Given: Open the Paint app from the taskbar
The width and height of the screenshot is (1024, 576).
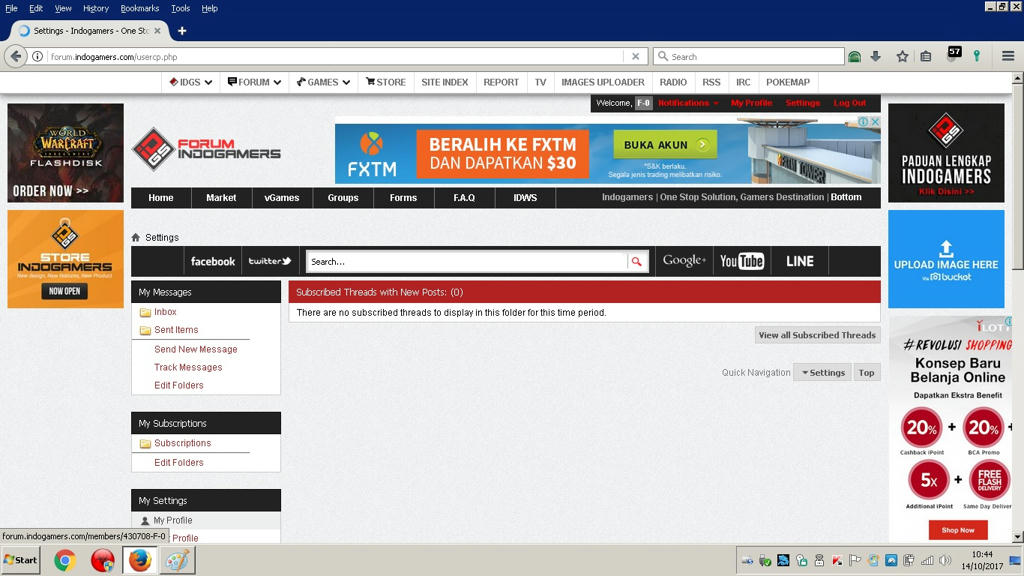Looking at the screenshot, I should click(177, 560).
